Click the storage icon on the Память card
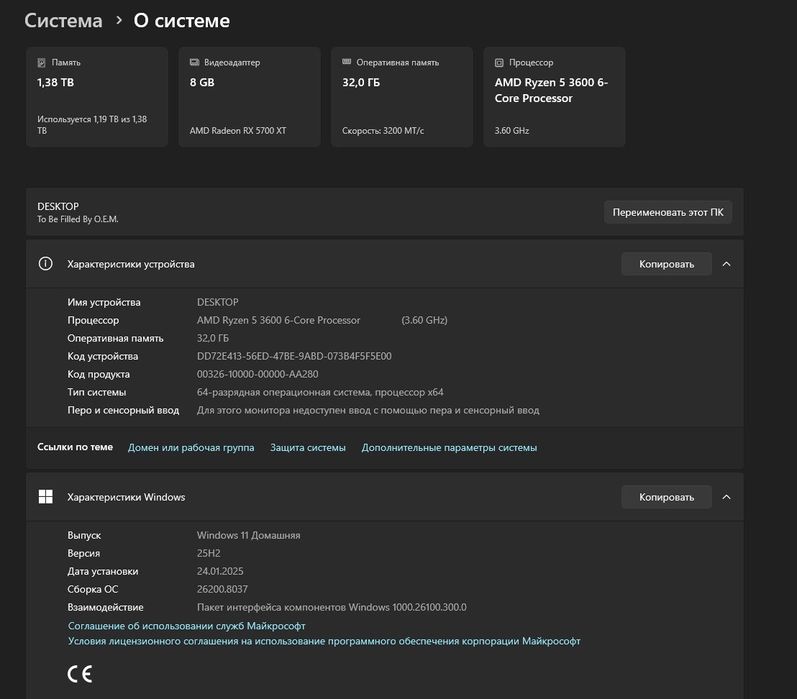797x699 pixels. (x=42, y=62)
